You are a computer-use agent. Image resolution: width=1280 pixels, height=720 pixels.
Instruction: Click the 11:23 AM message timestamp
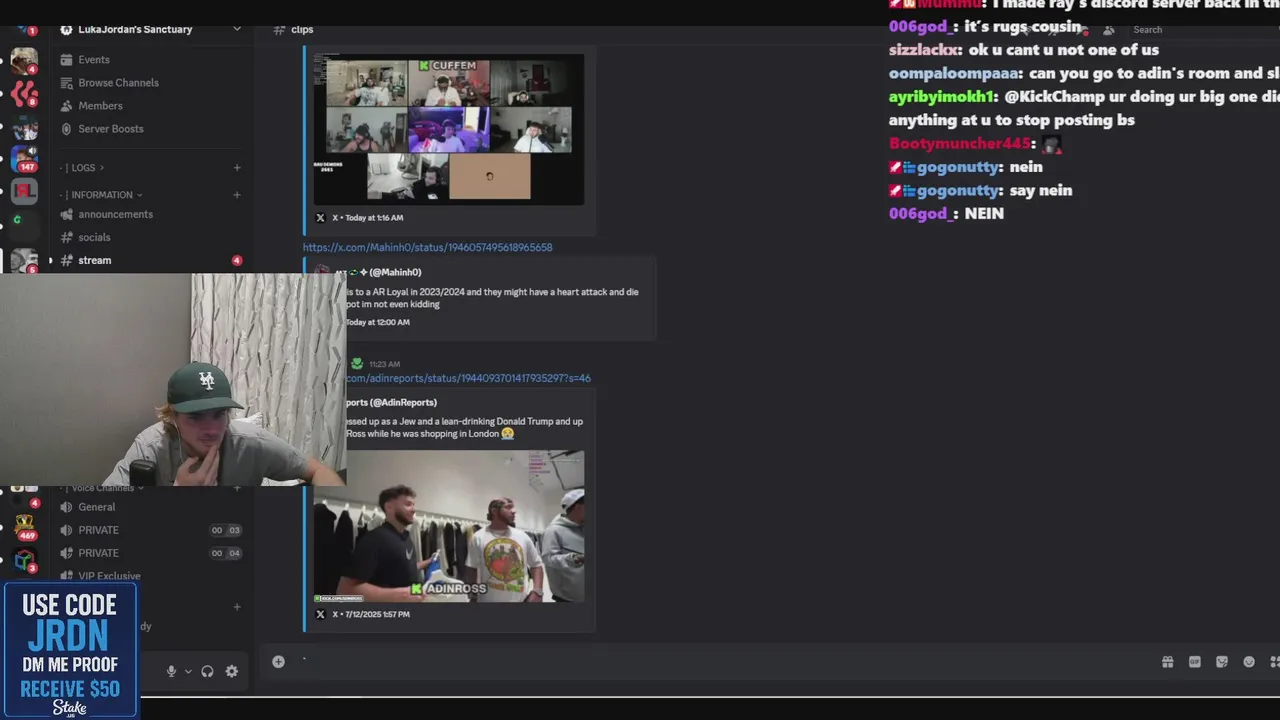384,364
